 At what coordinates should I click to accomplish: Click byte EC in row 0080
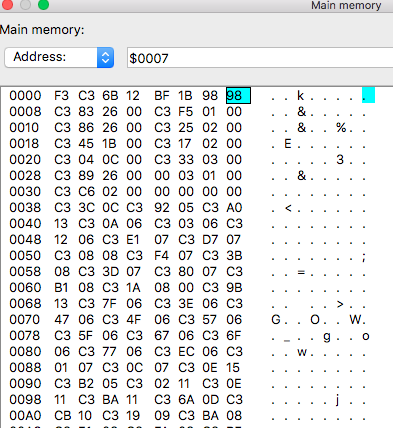coord(186,352)
